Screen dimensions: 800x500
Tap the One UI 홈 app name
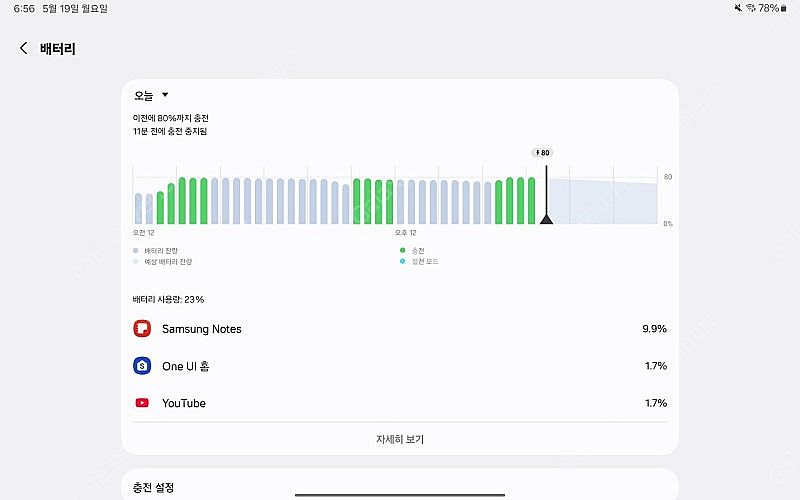pyautogui.click(x=186, y=366)
